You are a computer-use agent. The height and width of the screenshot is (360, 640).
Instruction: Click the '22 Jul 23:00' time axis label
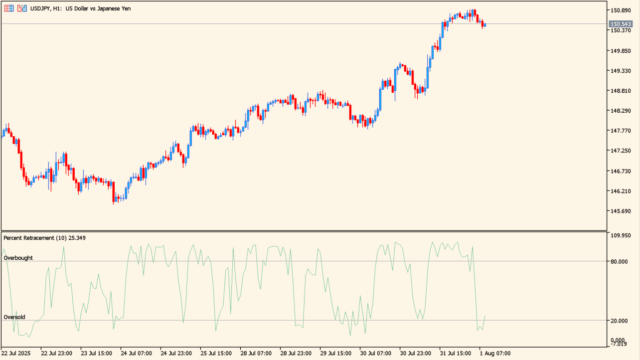tap(57, 353)
